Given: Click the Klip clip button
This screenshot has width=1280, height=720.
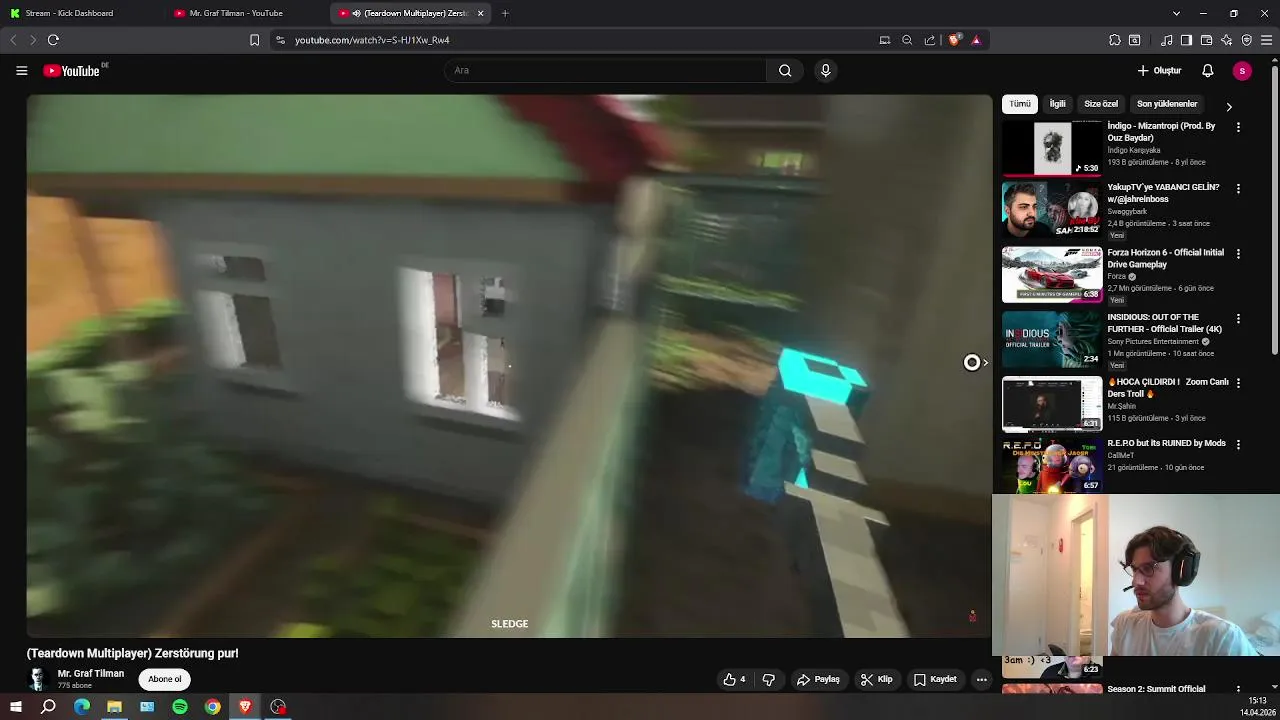Looking at the screenshot, I should tap(876, 679).
